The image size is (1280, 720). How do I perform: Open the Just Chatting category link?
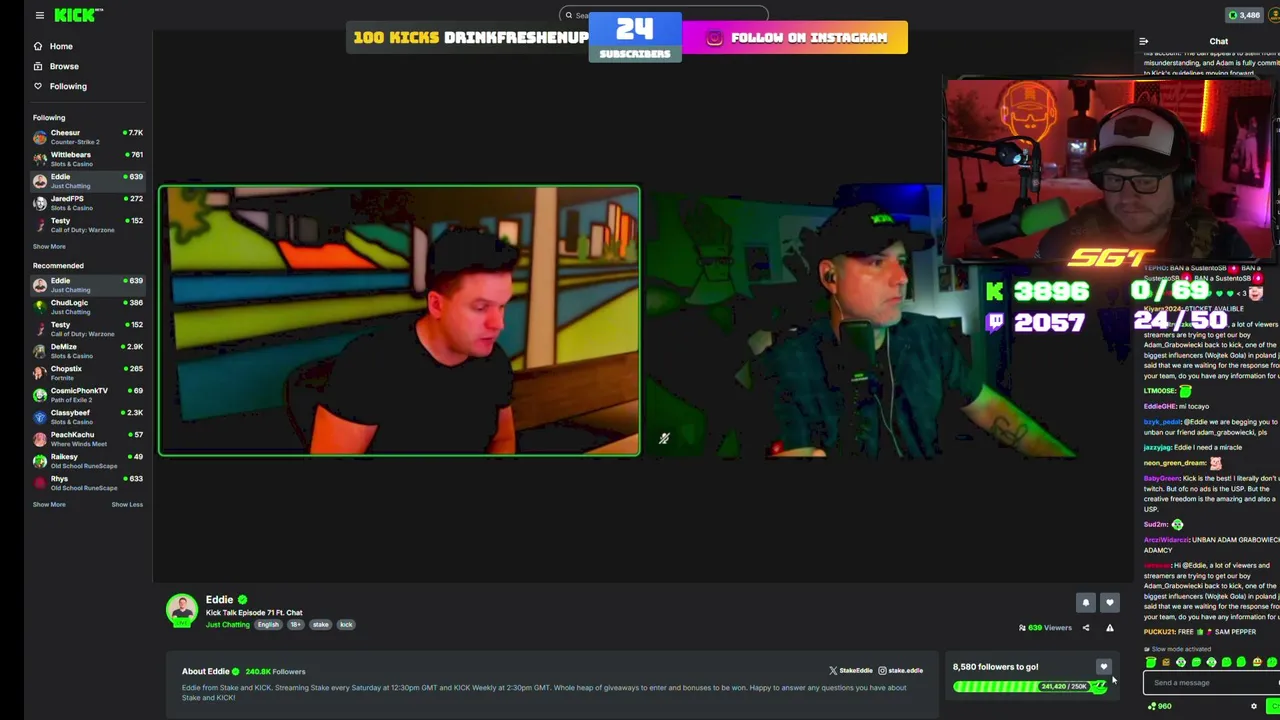click(x=228, y=625)
